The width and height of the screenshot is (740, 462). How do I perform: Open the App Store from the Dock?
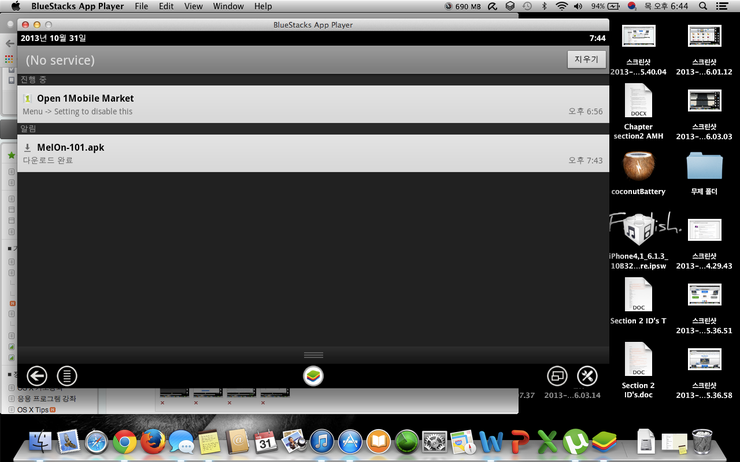tap(350, 442)
